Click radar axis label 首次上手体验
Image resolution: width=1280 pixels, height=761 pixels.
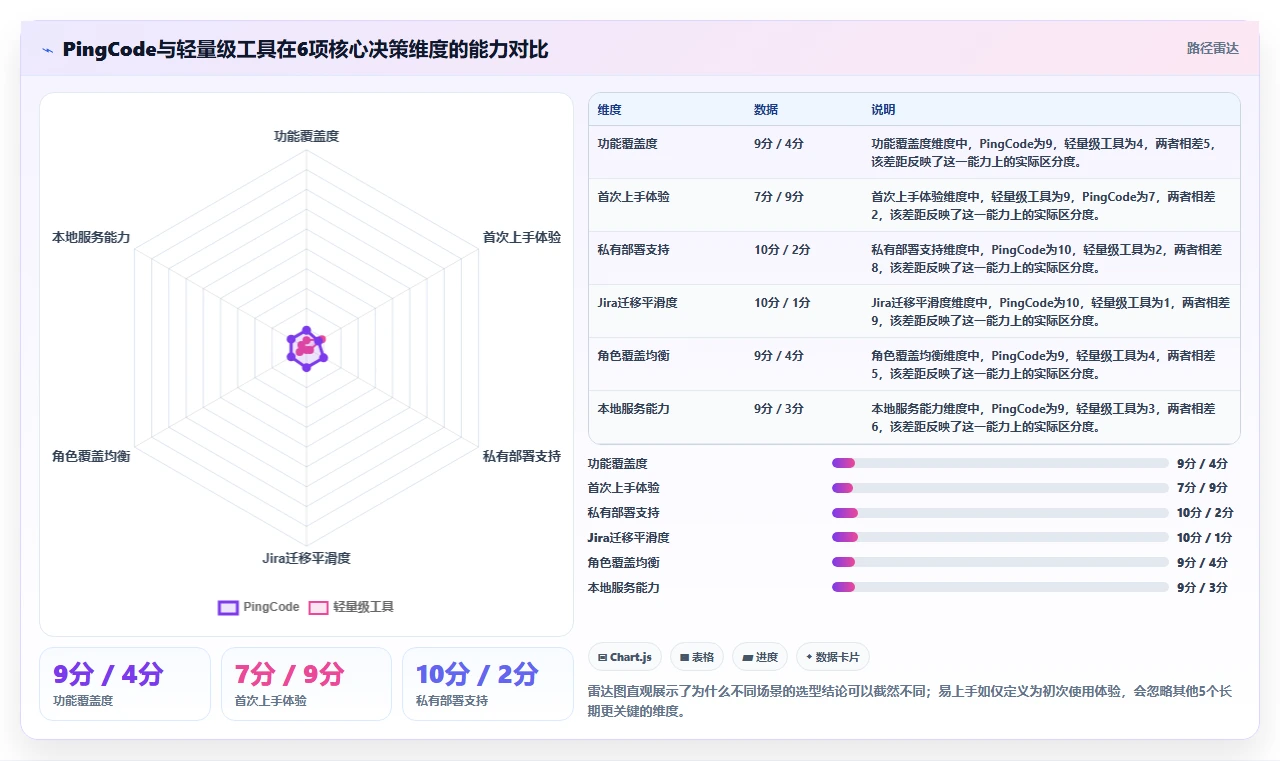(522, 238)
